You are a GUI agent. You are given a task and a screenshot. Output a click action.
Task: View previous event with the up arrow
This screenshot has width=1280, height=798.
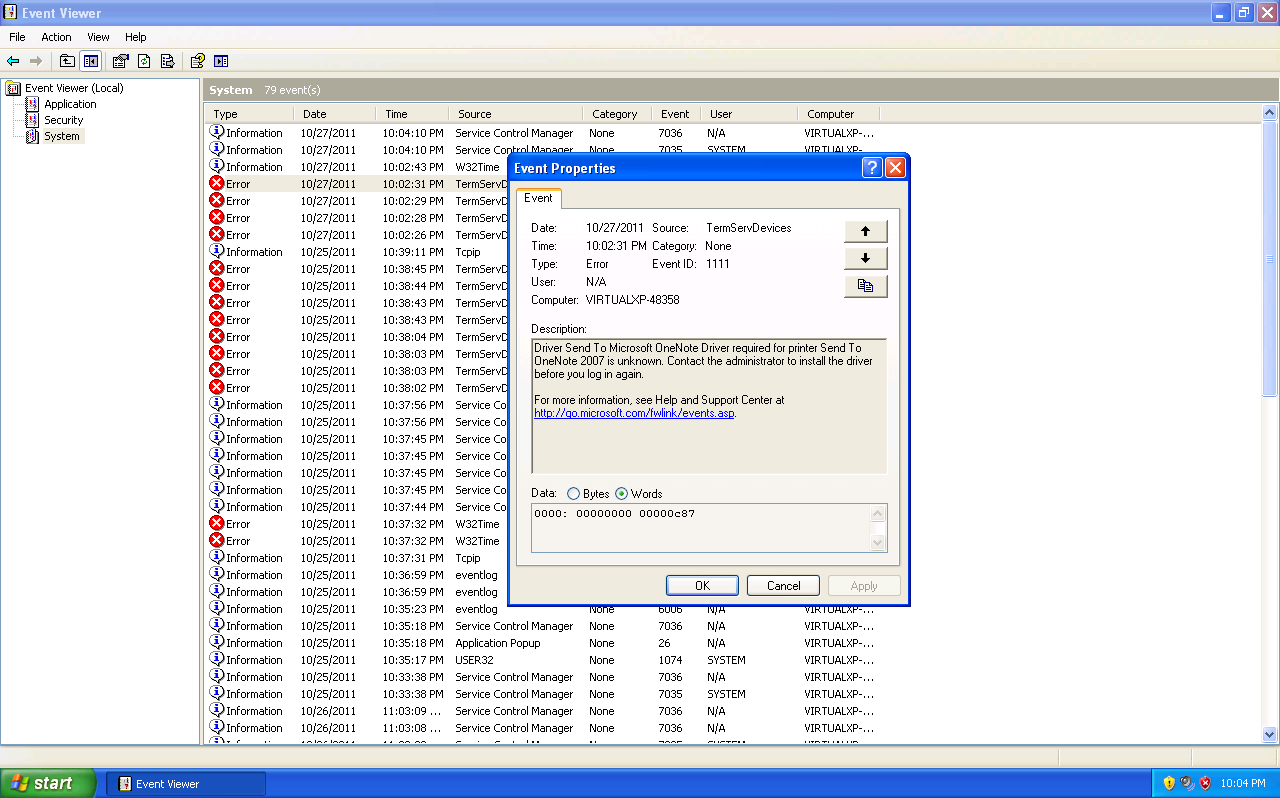[864, 231]
